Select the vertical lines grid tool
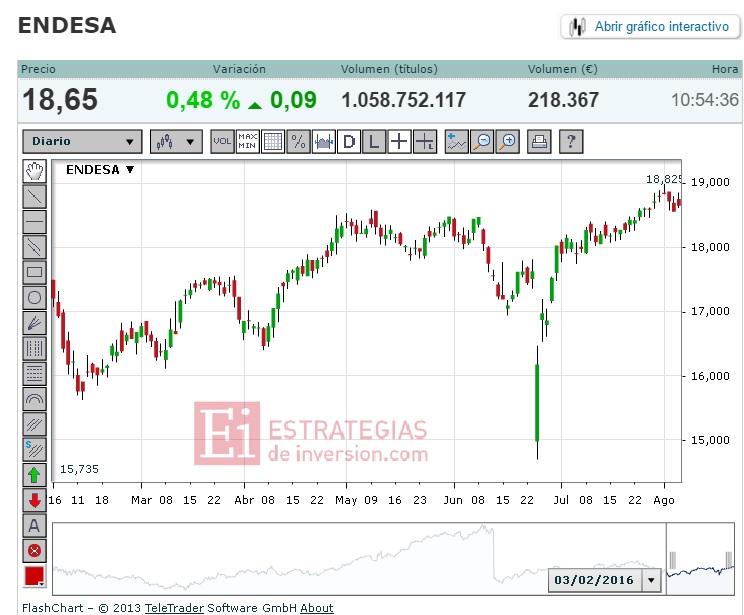 pos(34,348)
